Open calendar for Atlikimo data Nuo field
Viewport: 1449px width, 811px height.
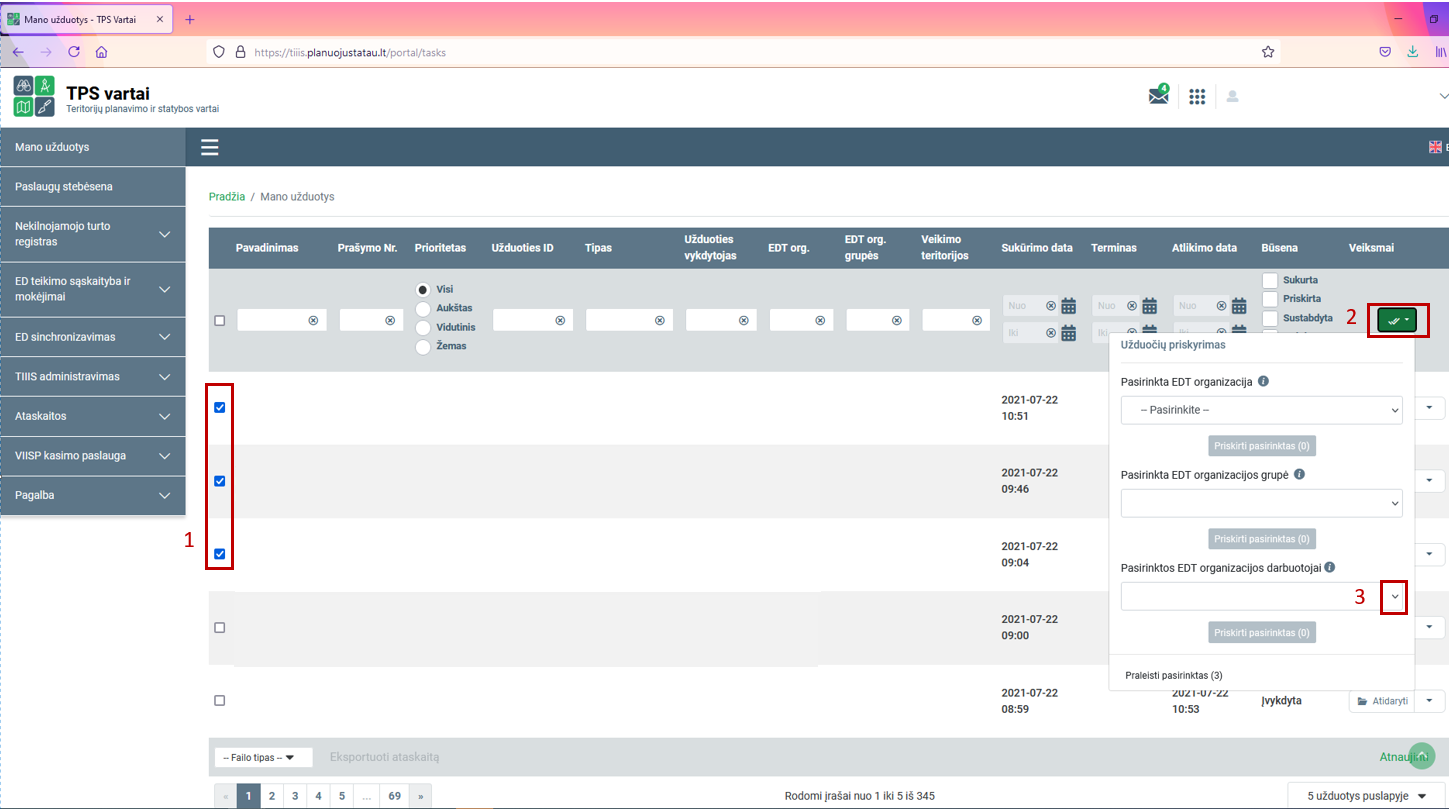1239,306
